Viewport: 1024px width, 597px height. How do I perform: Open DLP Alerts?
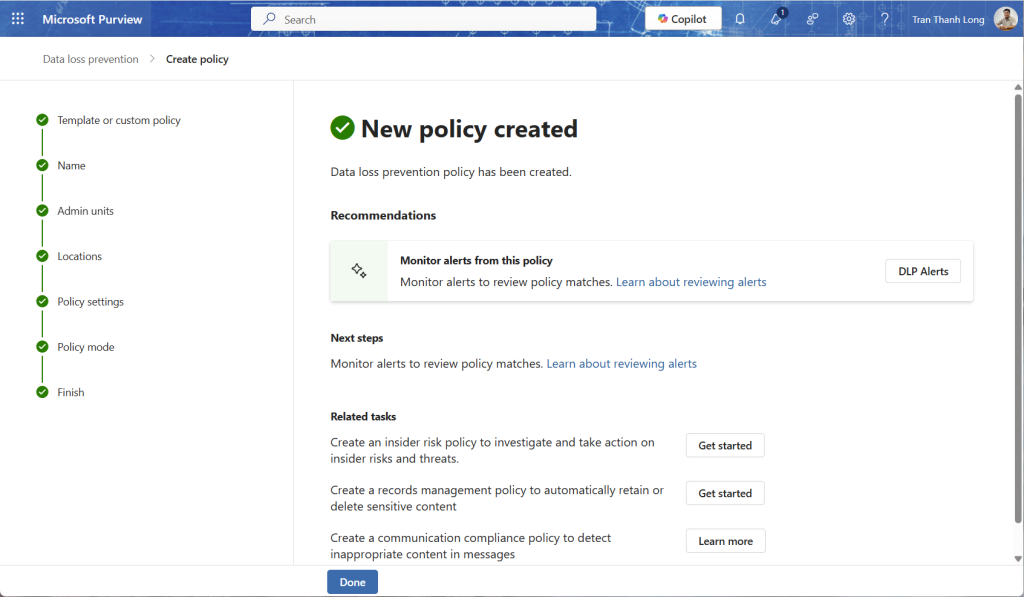click(922, 271)
